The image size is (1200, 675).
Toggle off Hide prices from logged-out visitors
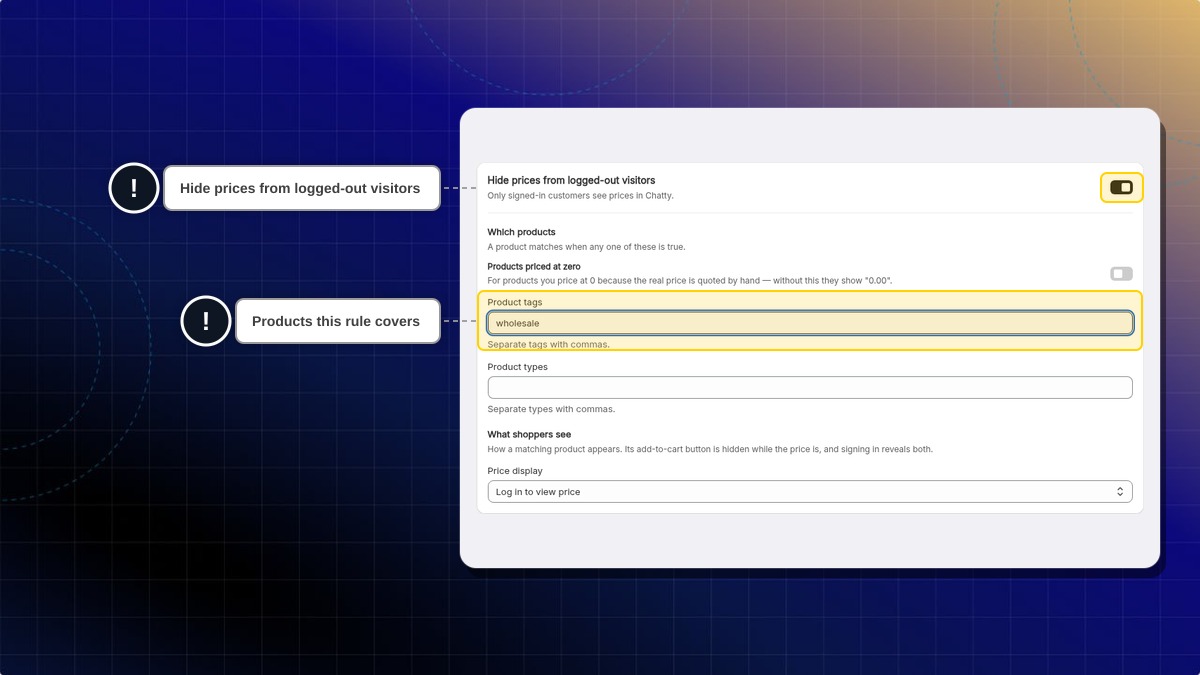[1121, 187]
